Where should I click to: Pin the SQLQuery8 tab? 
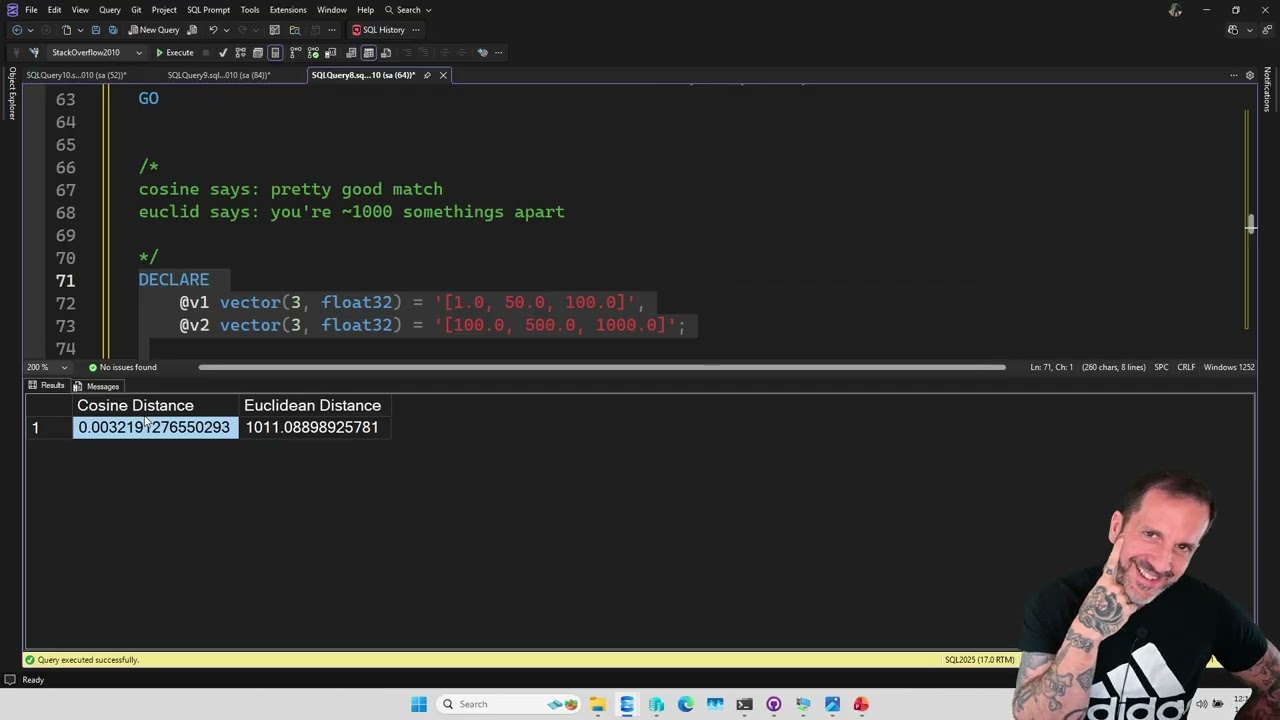tap(427, 75)
